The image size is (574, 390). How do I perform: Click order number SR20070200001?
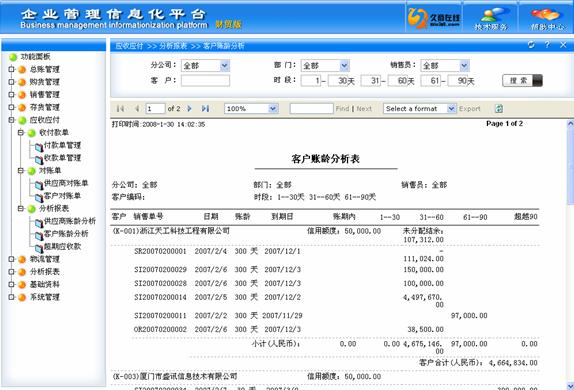(x=160, y=252)
